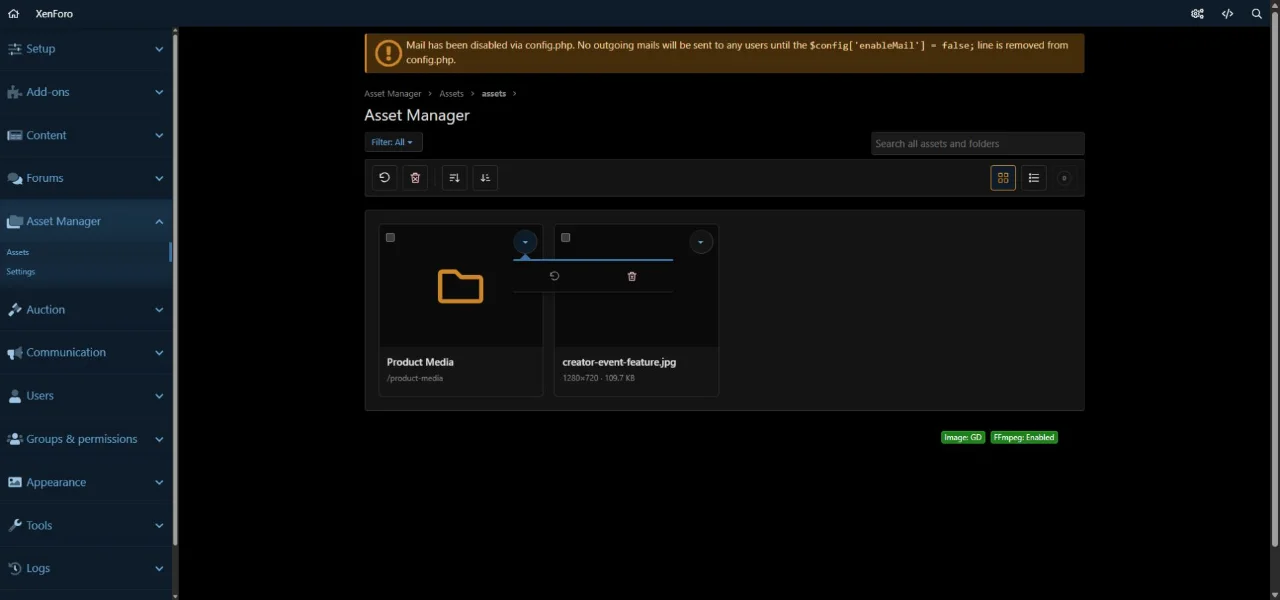Click the XenForo title link
Image resolution: width=1280 pixels, height=600 pixels.
coord(54,14)
